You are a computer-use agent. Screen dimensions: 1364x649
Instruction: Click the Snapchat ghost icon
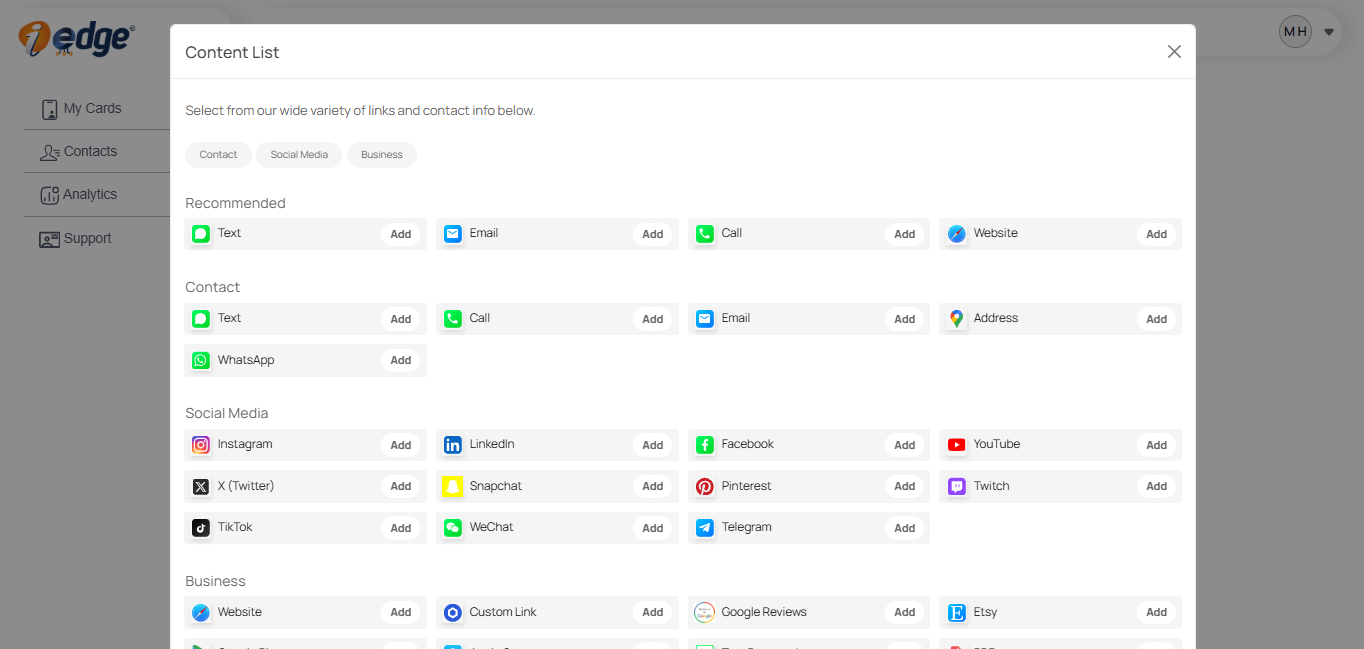pyautogui.click(x=452, y=486)
